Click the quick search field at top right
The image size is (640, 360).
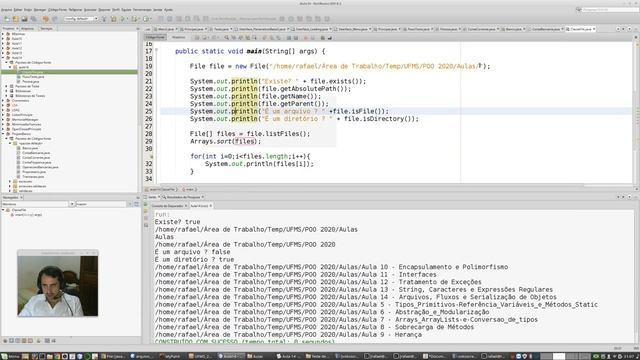pos(608,9)
